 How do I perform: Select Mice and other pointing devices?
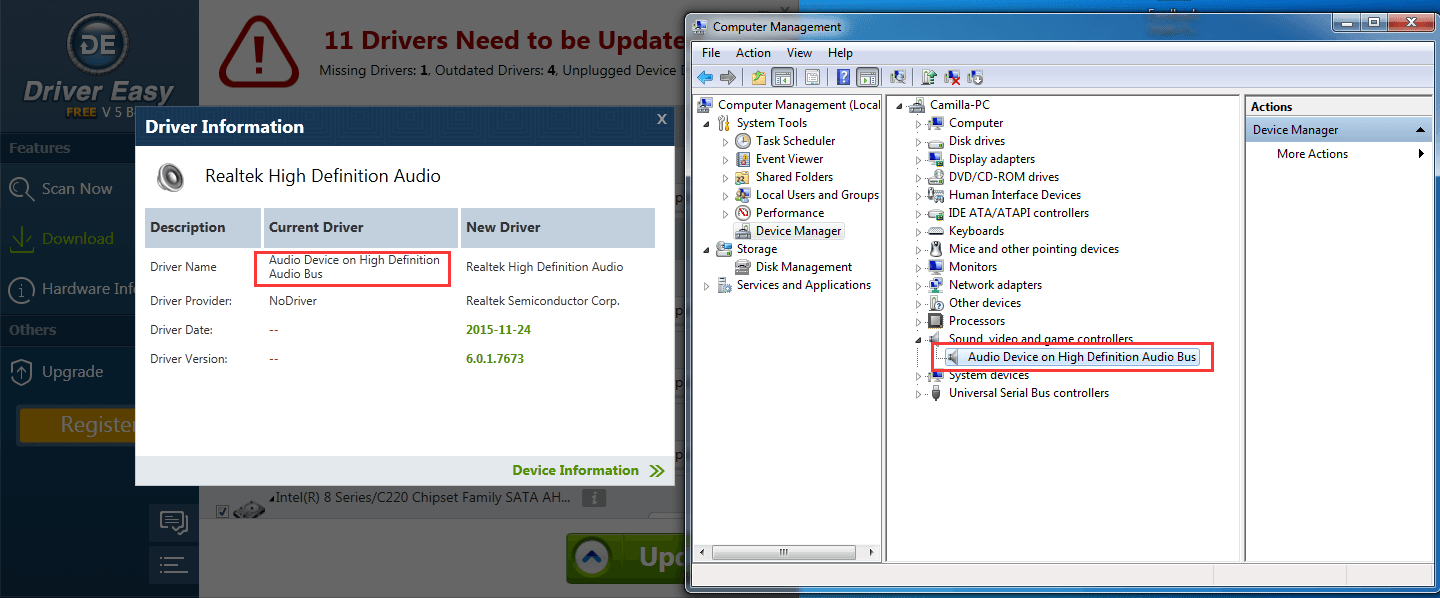click(1033, 249)
